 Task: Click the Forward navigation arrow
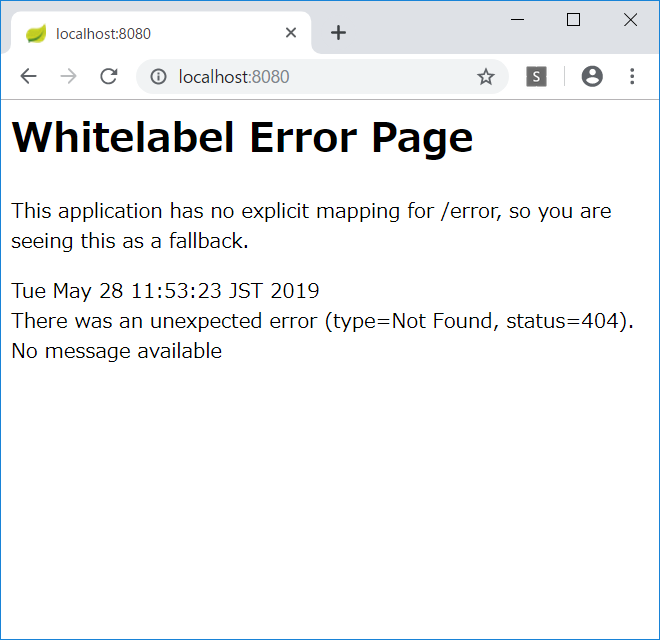point(68,77)
